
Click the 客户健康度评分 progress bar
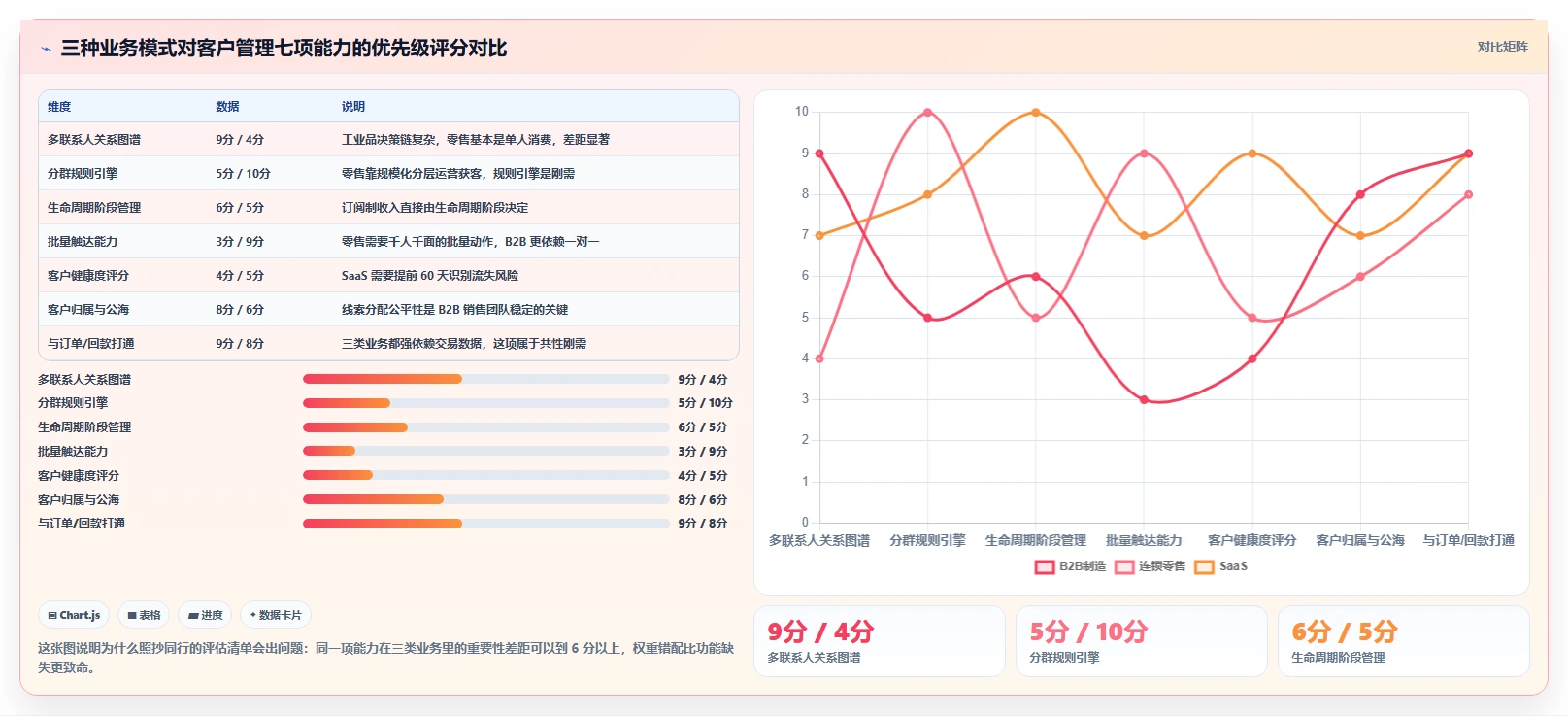[486, 475]
